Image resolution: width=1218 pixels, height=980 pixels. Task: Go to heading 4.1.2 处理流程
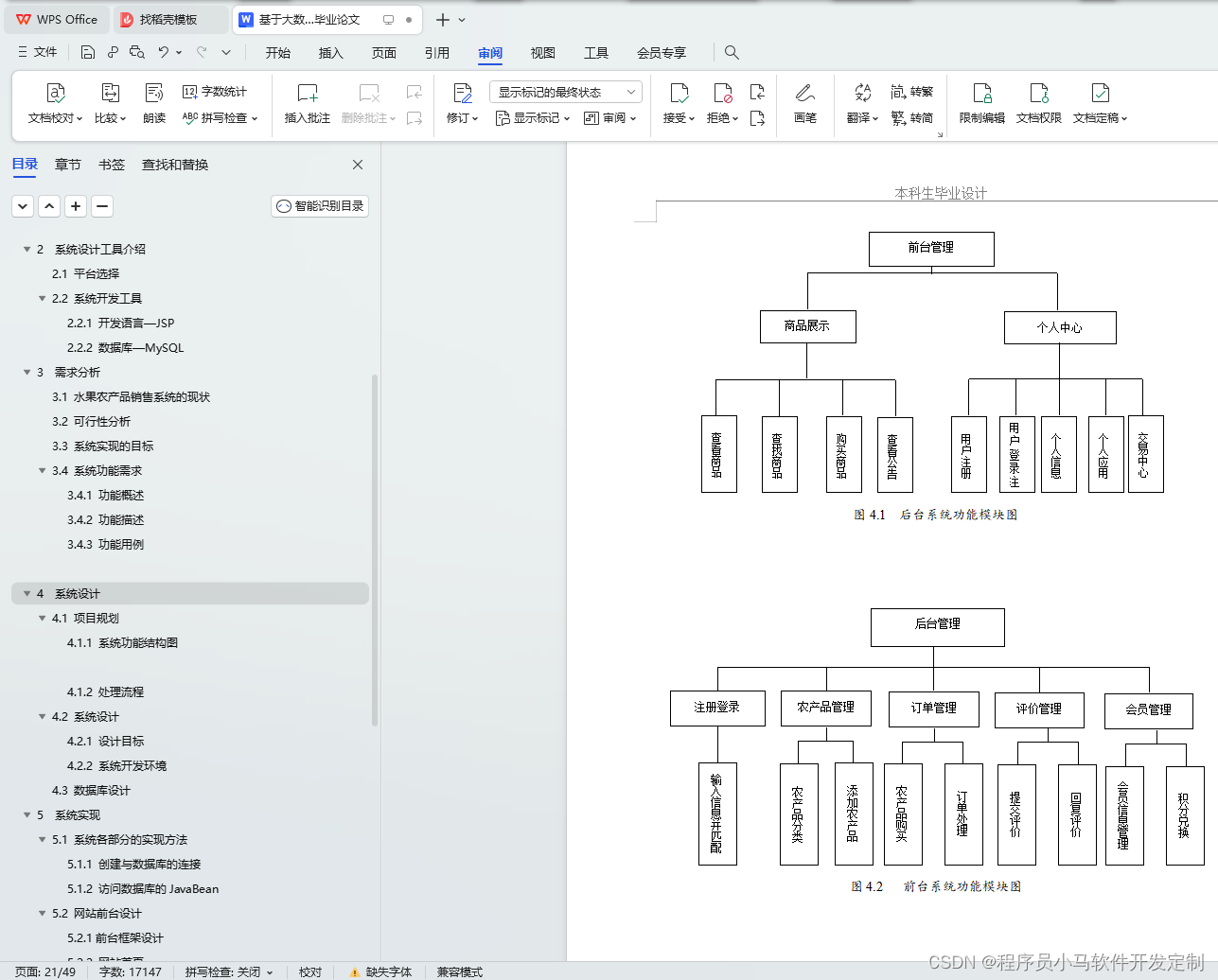click(x=105, y=691)
